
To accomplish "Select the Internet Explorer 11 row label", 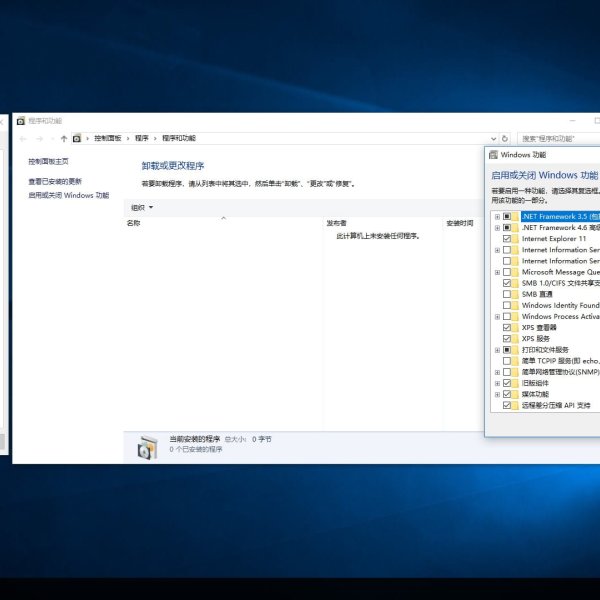I will [x=554, y=239].
